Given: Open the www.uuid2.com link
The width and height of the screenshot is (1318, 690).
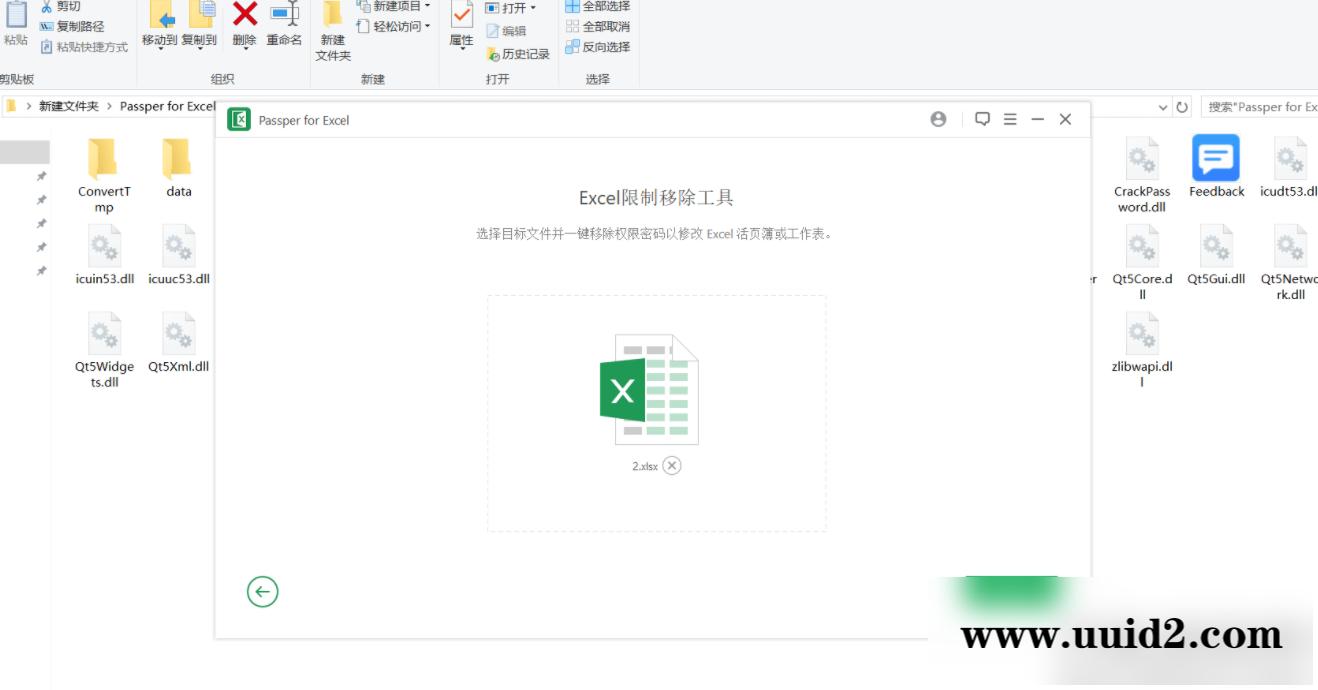Looking at the screenshot, I should tap(1119, 634).
